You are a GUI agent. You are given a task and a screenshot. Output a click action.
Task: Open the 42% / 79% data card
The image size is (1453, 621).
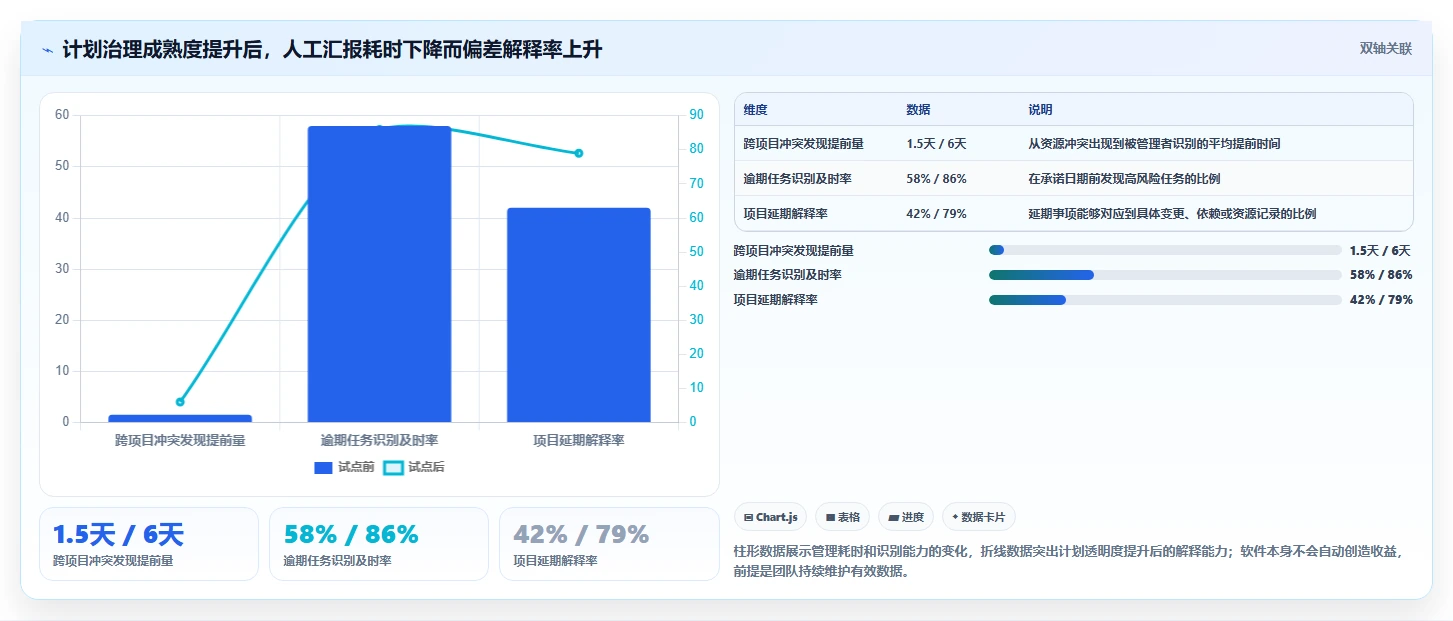[x=609, y=544]
